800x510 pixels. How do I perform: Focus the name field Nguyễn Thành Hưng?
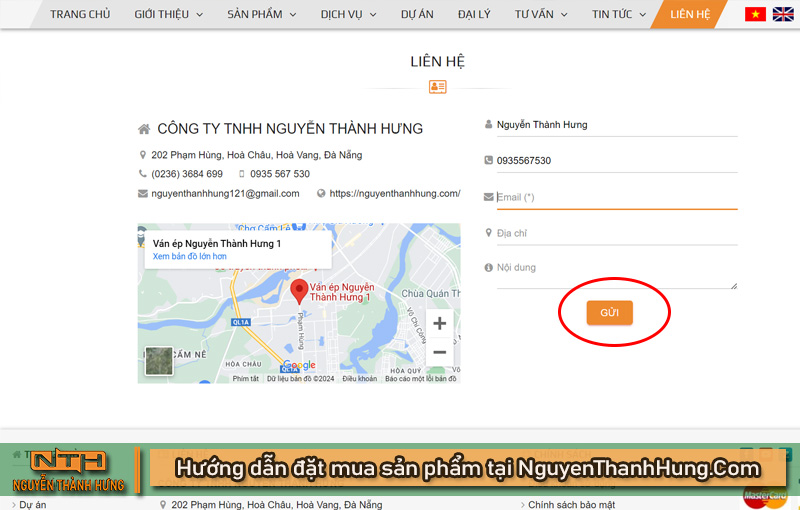617,125
